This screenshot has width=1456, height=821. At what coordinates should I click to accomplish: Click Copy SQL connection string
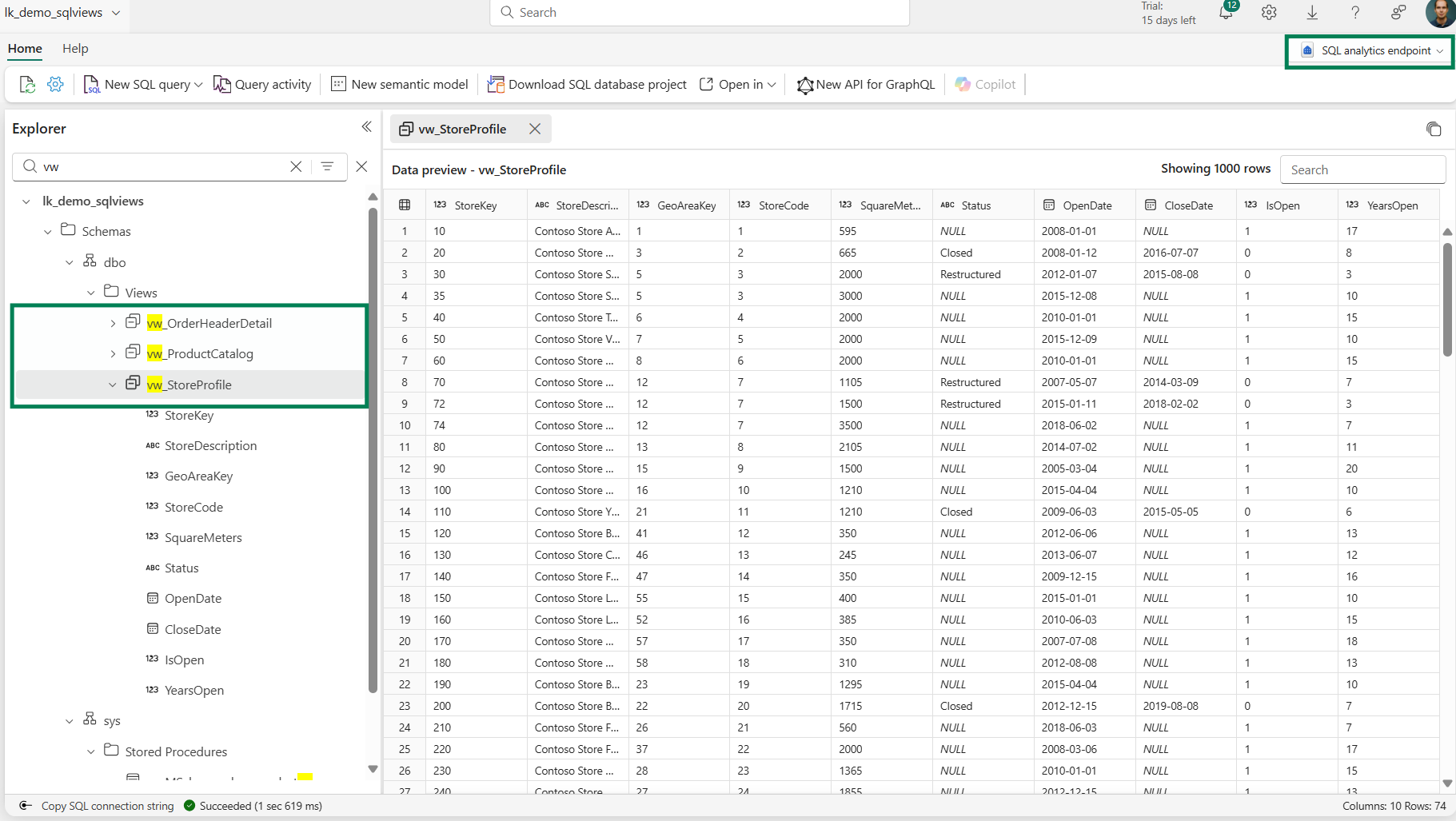click(x=107, y=806)
